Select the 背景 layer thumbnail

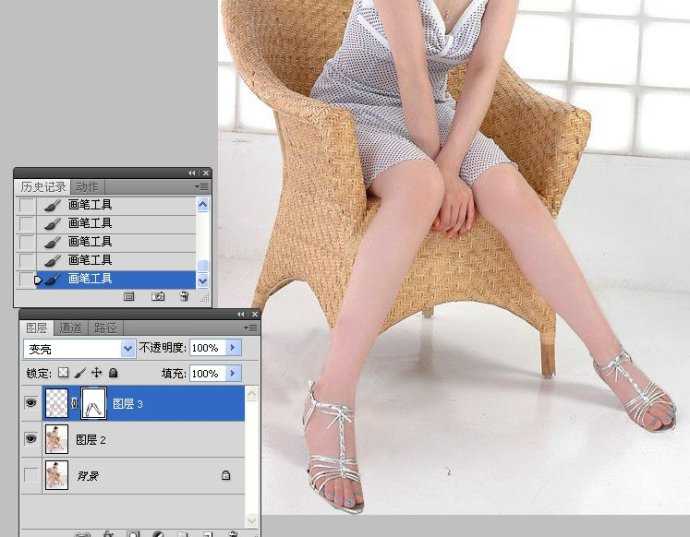[57, 475]
